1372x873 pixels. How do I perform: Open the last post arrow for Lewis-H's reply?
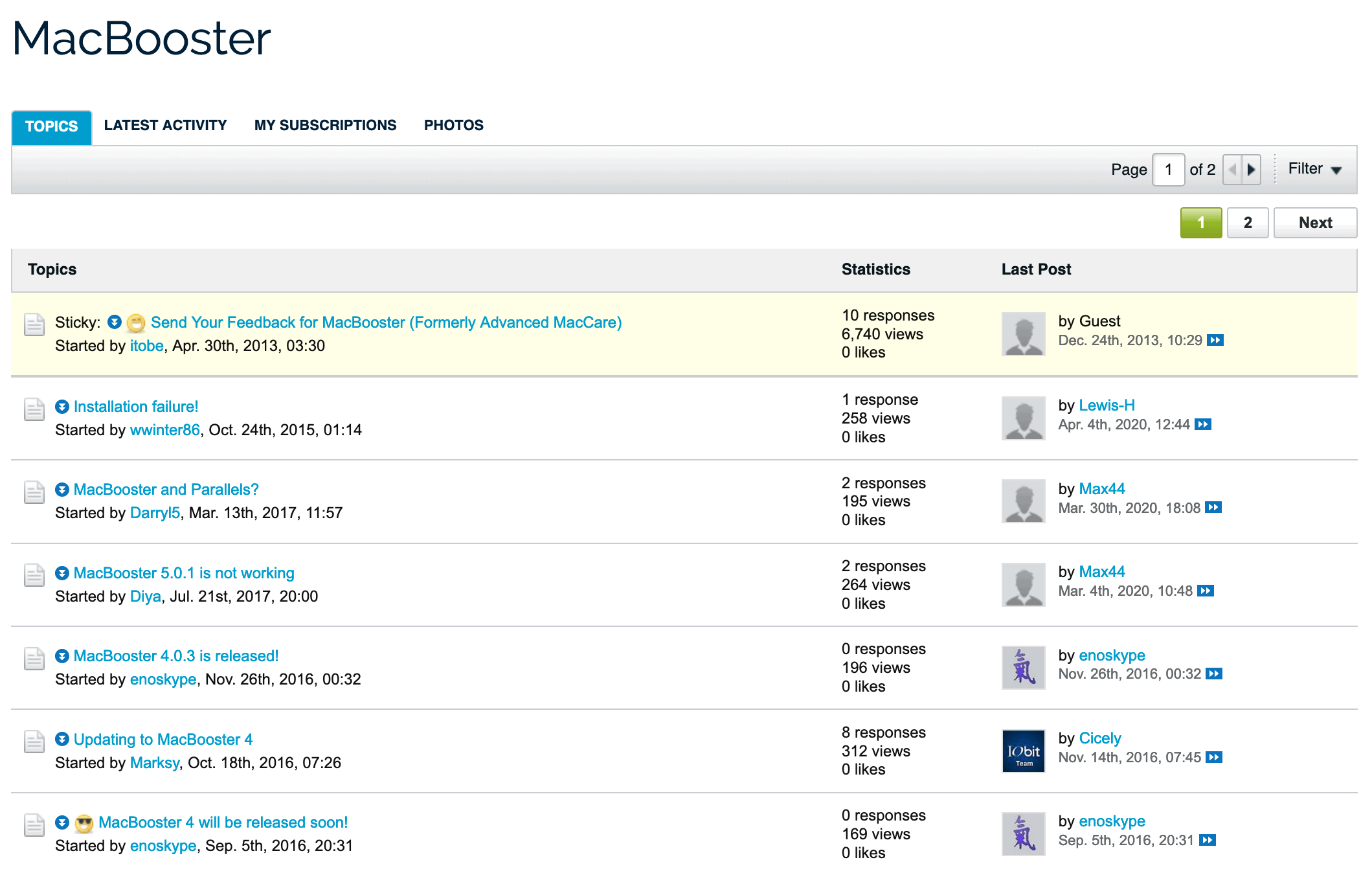coord(1203,425)
